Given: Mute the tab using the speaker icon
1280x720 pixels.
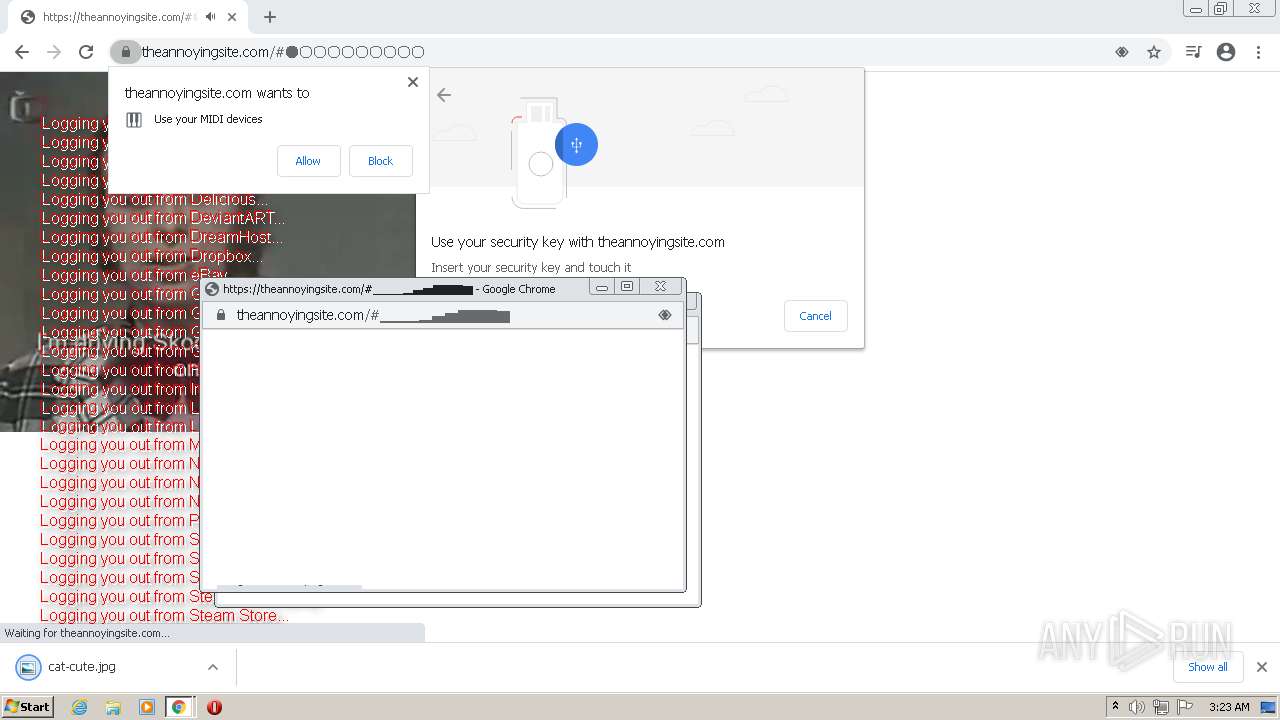Looking at the screenshot, I should (211, 17).
